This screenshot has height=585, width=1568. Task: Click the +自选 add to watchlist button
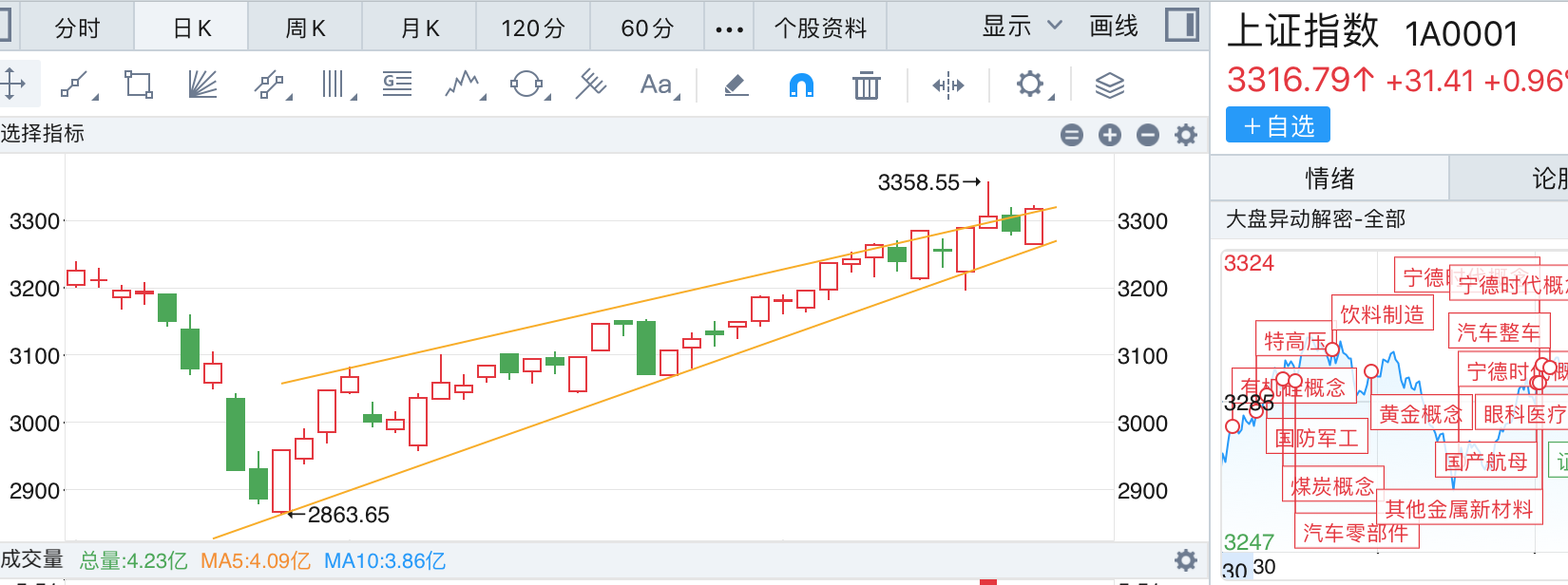point(1278,125)
